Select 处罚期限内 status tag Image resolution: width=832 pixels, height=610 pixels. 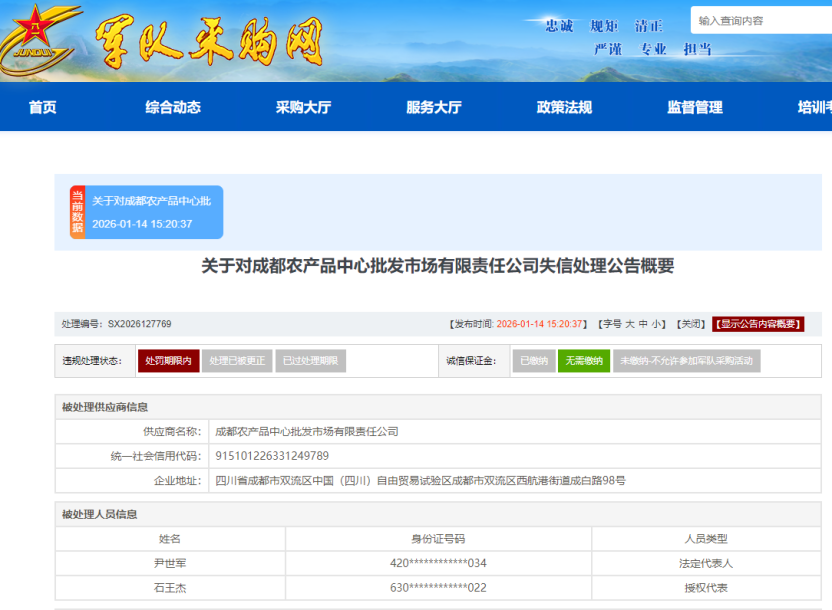point(168,361)
